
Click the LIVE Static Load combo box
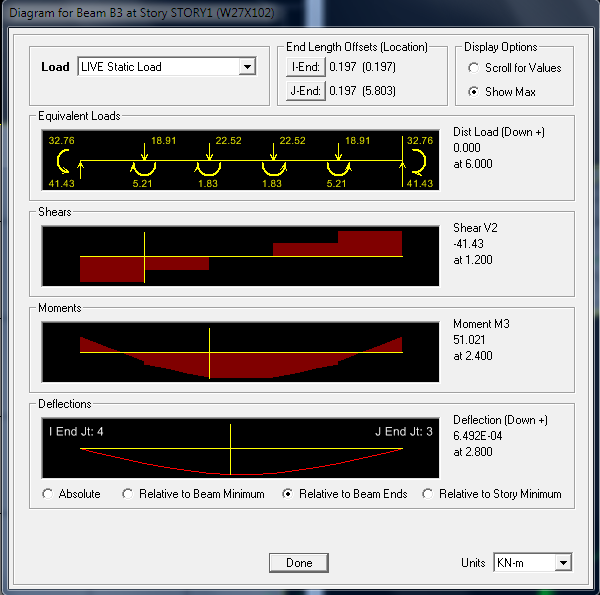pyautogui.click(x=167, y=67)
